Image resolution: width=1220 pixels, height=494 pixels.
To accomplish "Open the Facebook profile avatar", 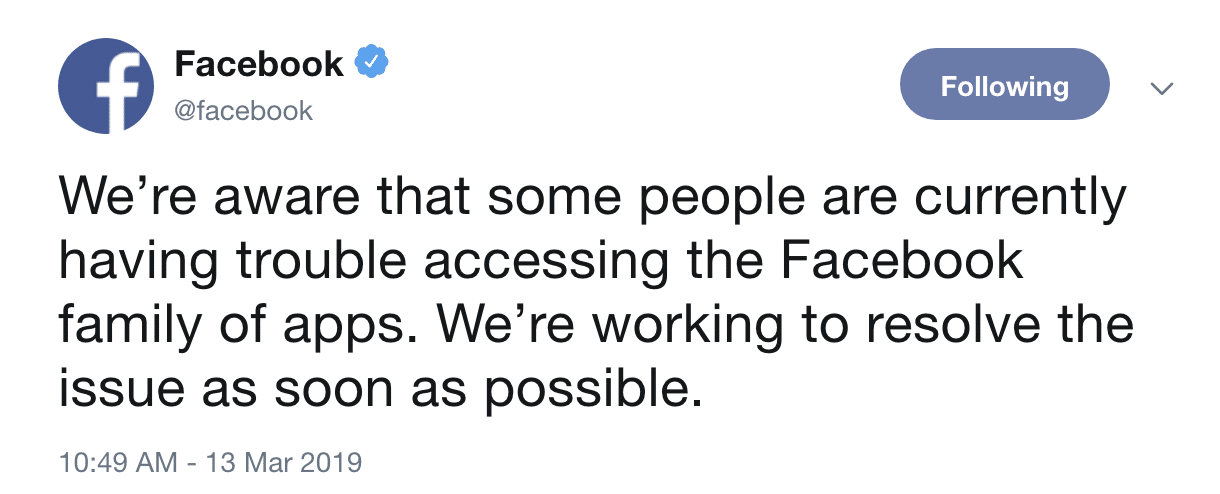I will tap(107, 88).
